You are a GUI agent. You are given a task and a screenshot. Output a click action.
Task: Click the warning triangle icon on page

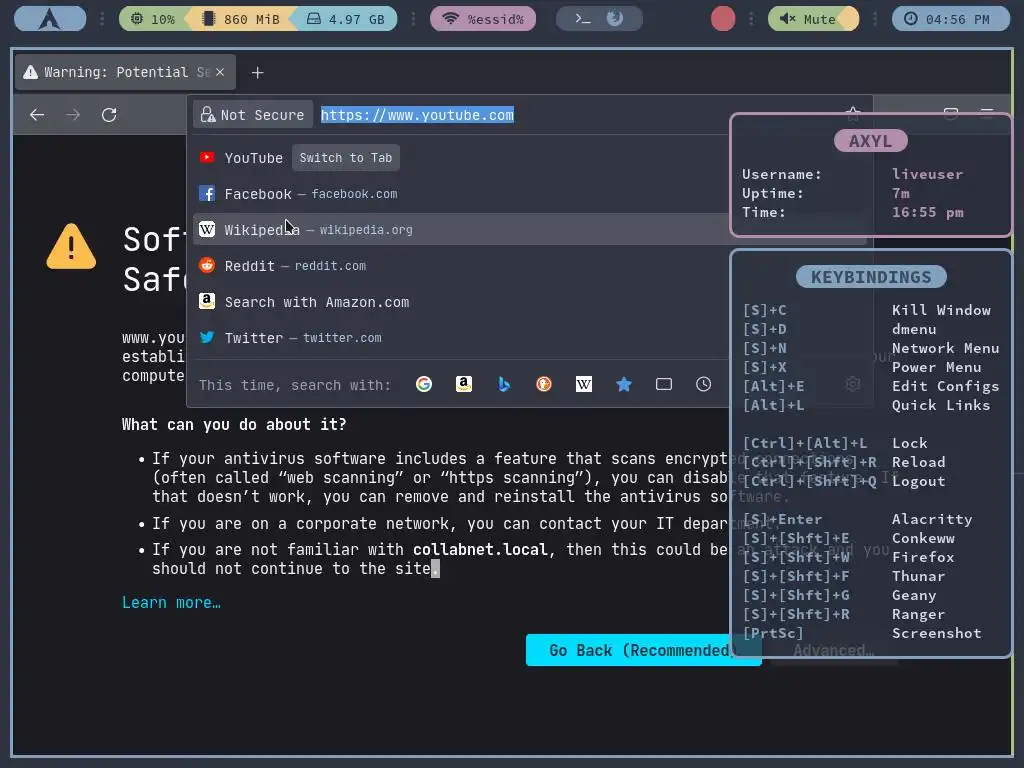point(71,246)
